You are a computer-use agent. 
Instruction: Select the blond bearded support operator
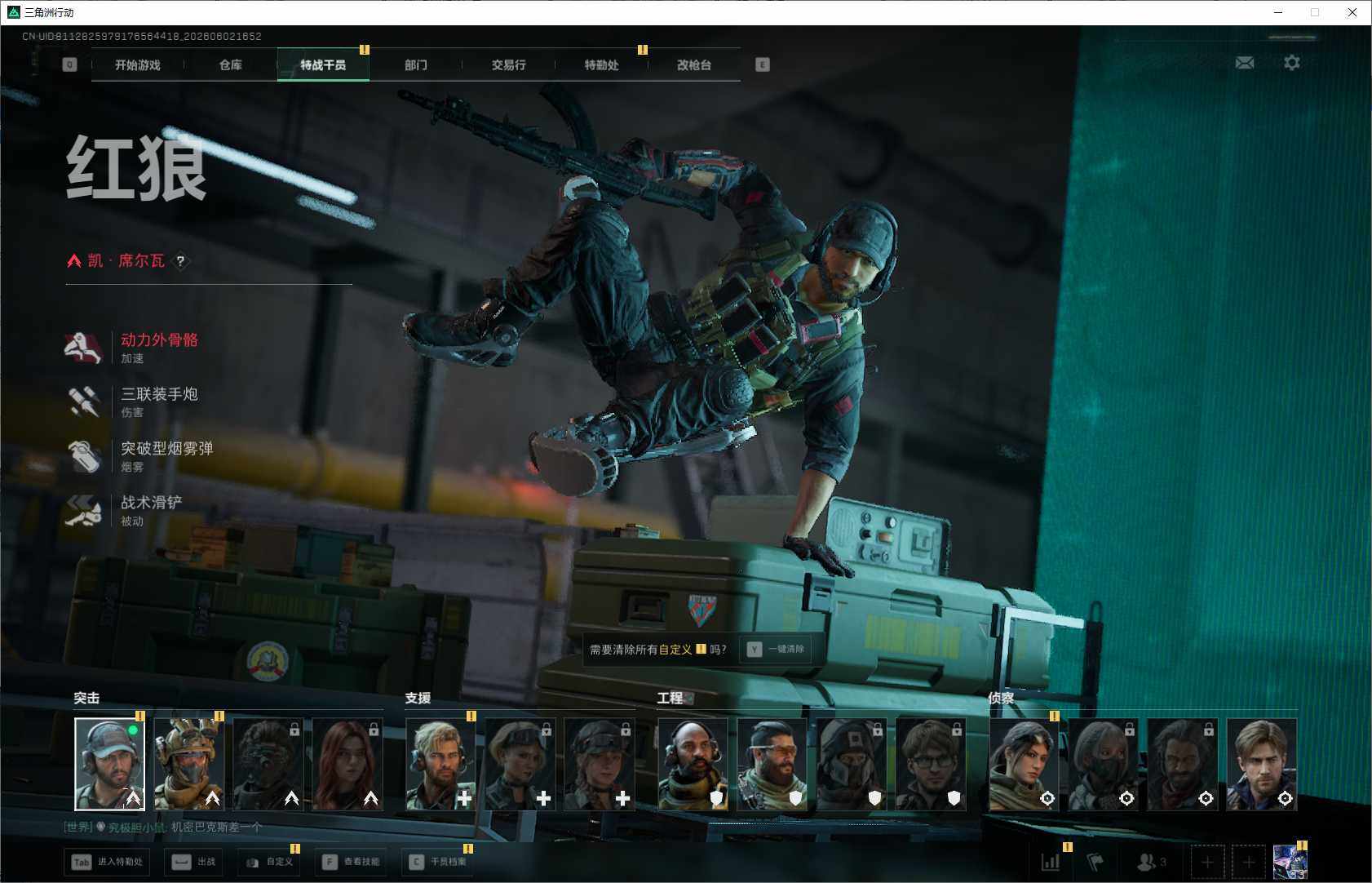point(440,765)
